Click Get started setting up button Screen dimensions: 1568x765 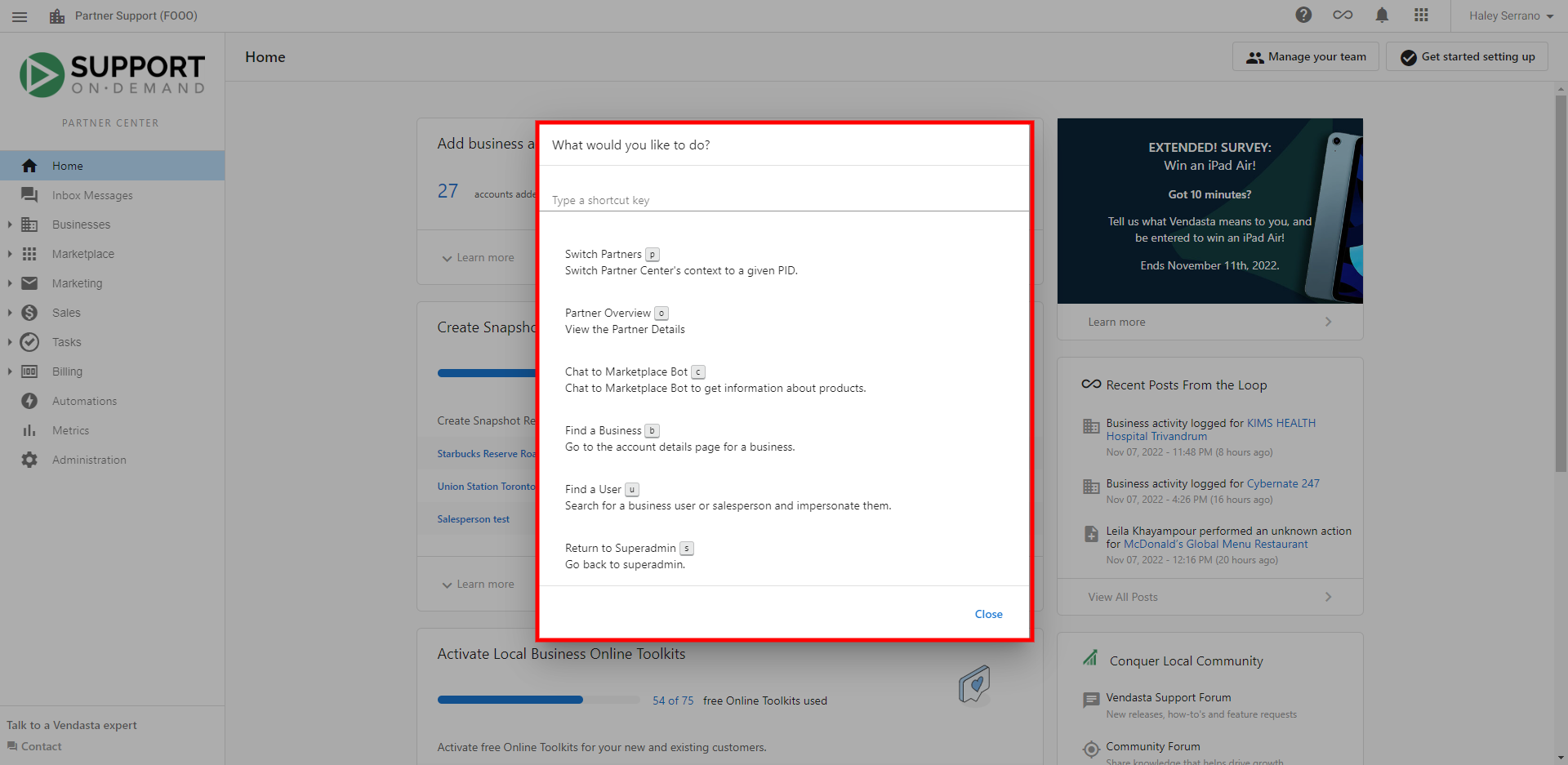coord(1467,56)
